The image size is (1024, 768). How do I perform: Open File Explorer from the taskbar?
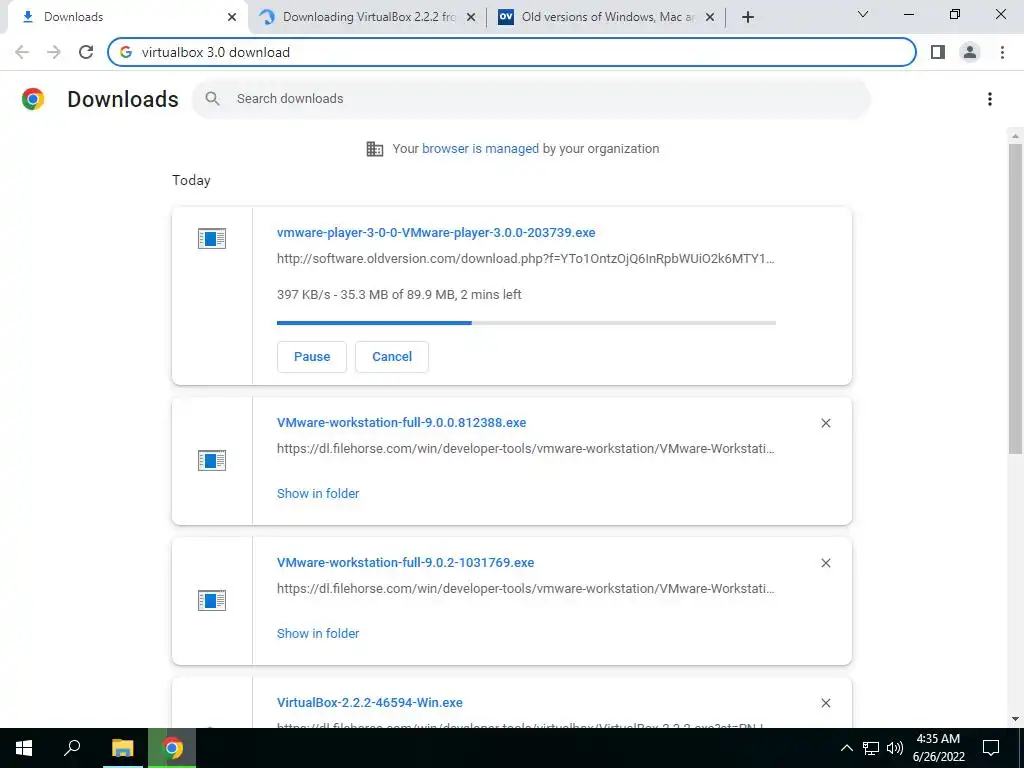pyautogui.click(x=122, y=748)
